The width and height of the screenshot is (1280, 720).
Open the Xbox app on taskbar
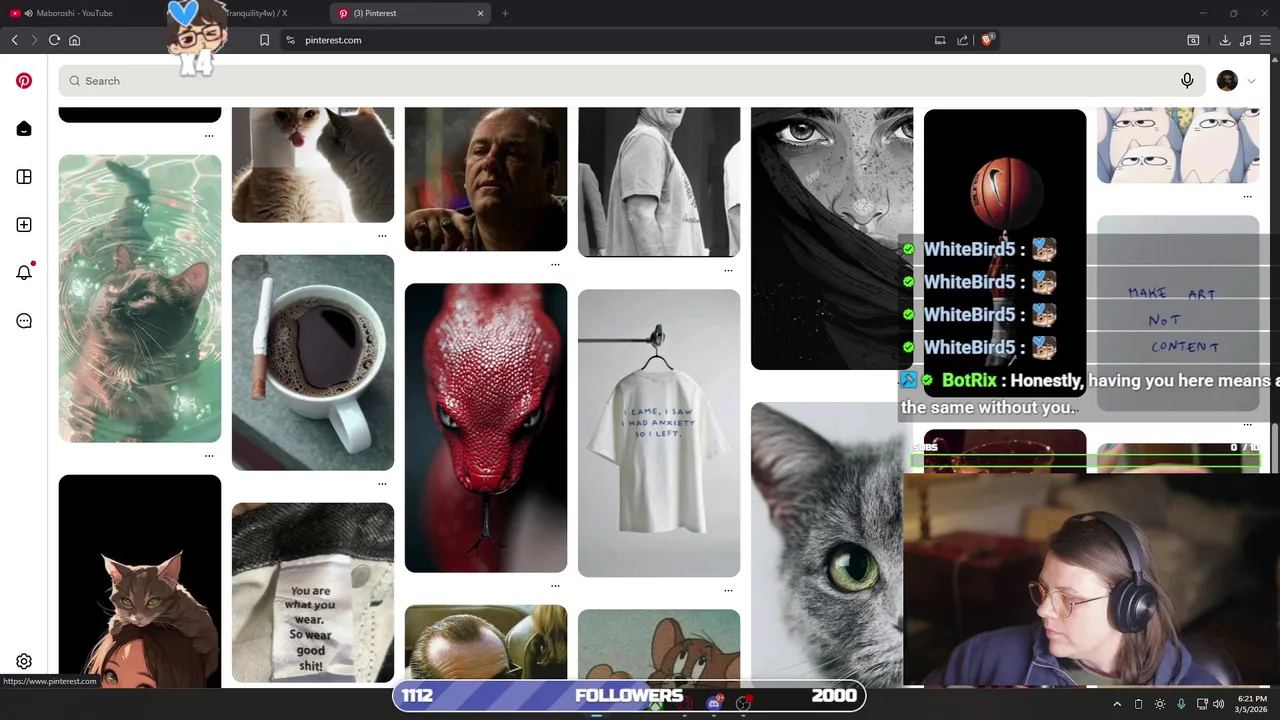click(x=655, y=704)
